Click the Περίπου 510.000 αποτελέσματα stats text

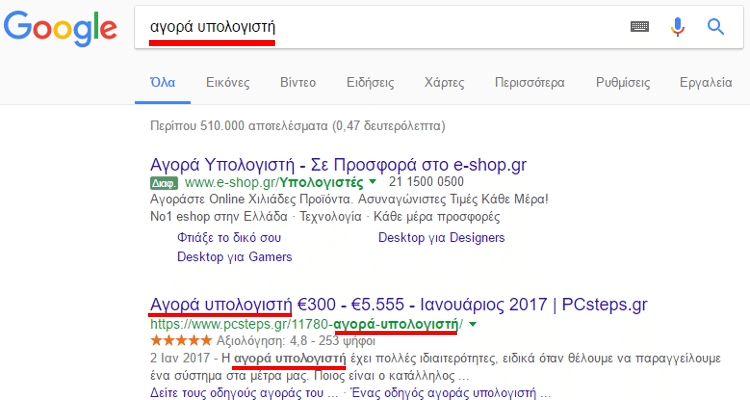298,126
